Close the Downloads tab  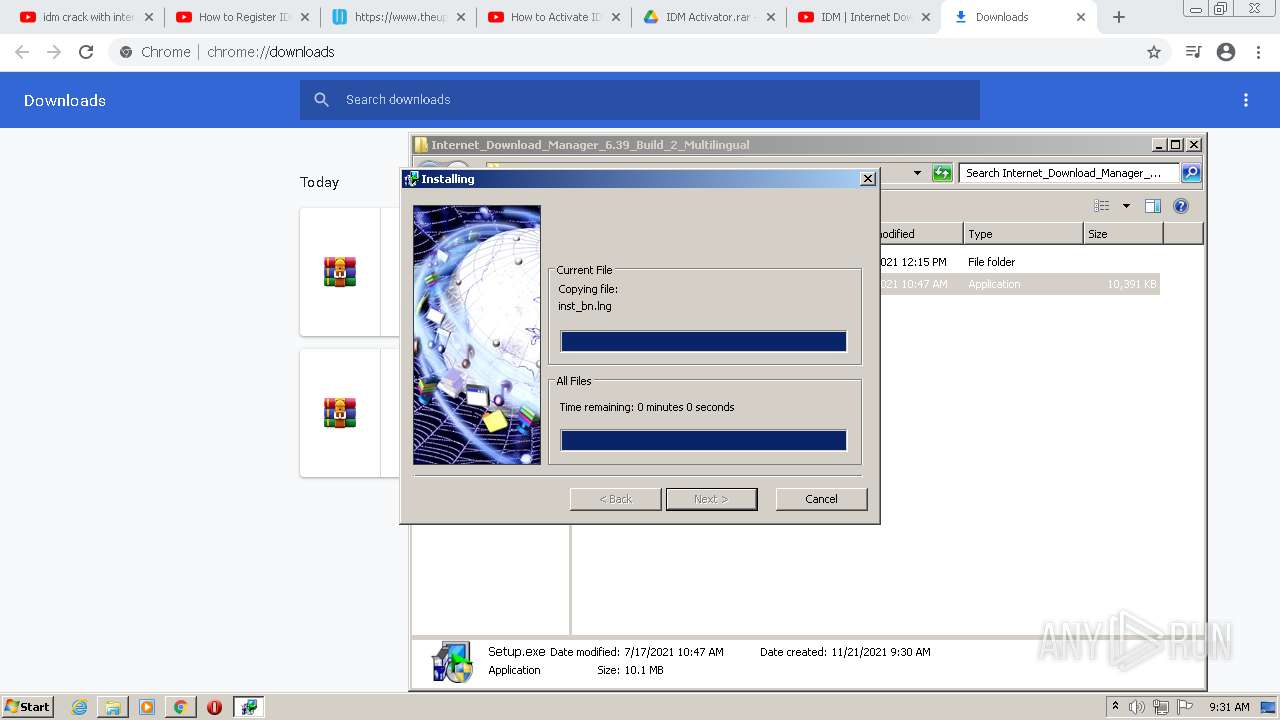coord(1081,17)
